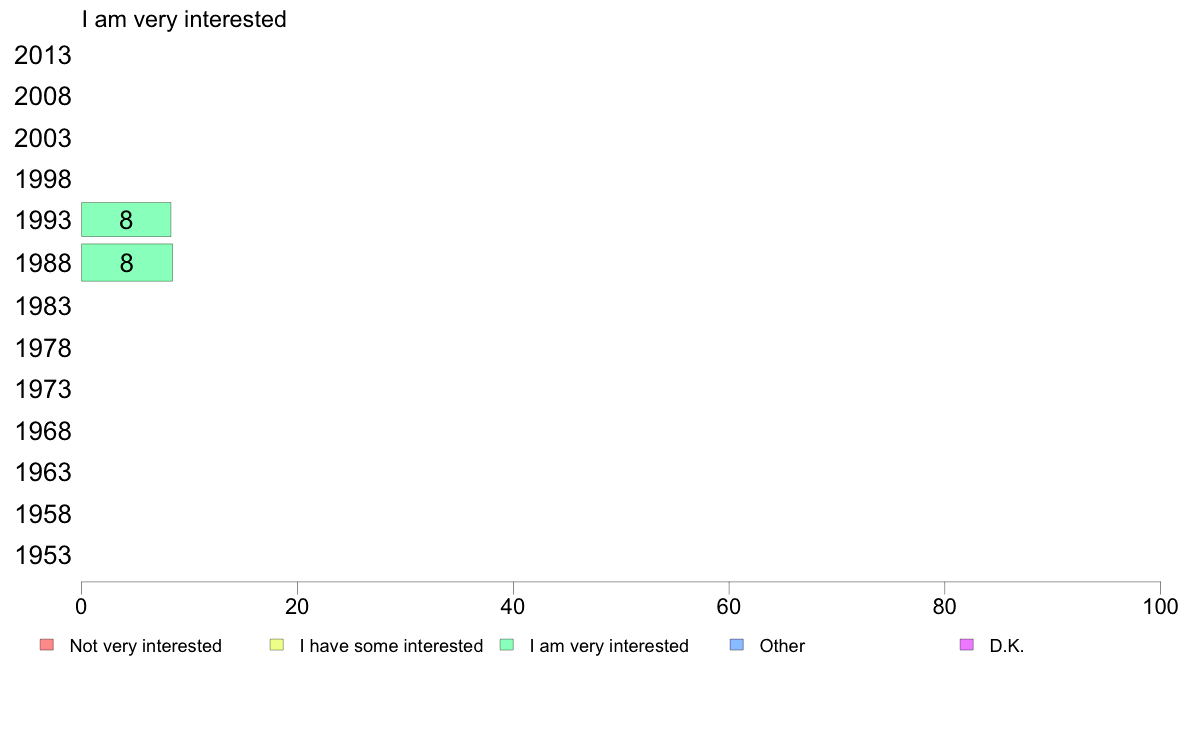Viewport: 1188px width, 736px height.
Task: Click the red Not very interested swatch
Action: coord(47,645)
